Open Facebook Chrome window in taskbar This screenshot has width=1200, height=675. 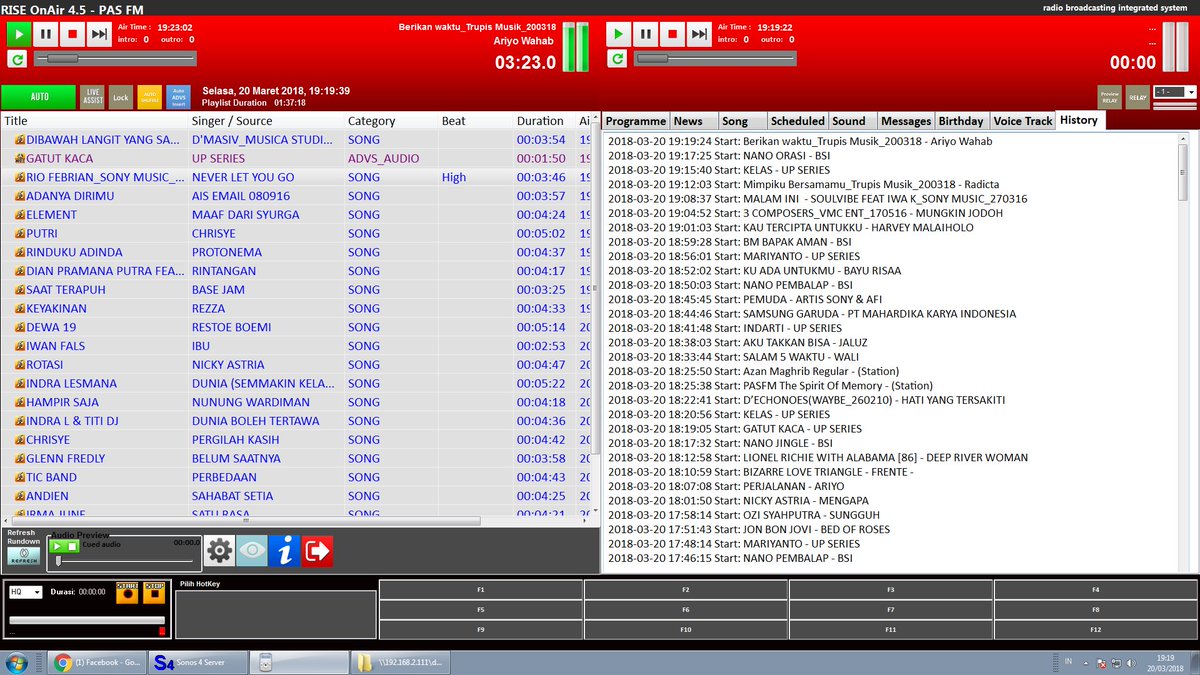point(96,662)
